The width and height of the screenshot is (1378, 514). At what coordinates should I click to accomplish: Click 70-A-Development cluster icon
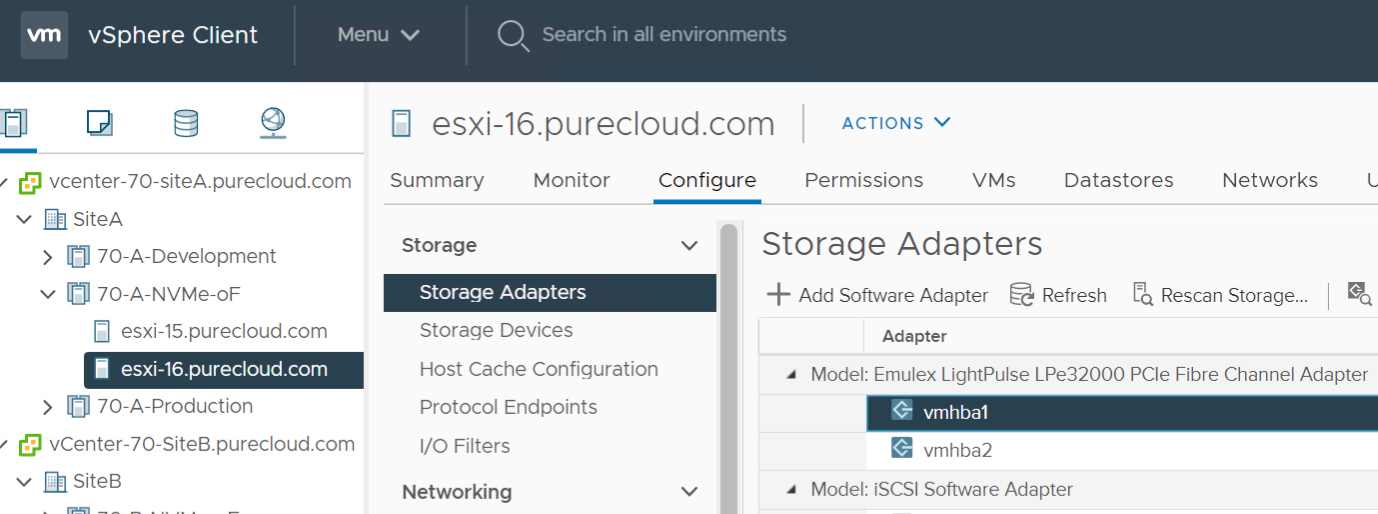click(77, 256)
